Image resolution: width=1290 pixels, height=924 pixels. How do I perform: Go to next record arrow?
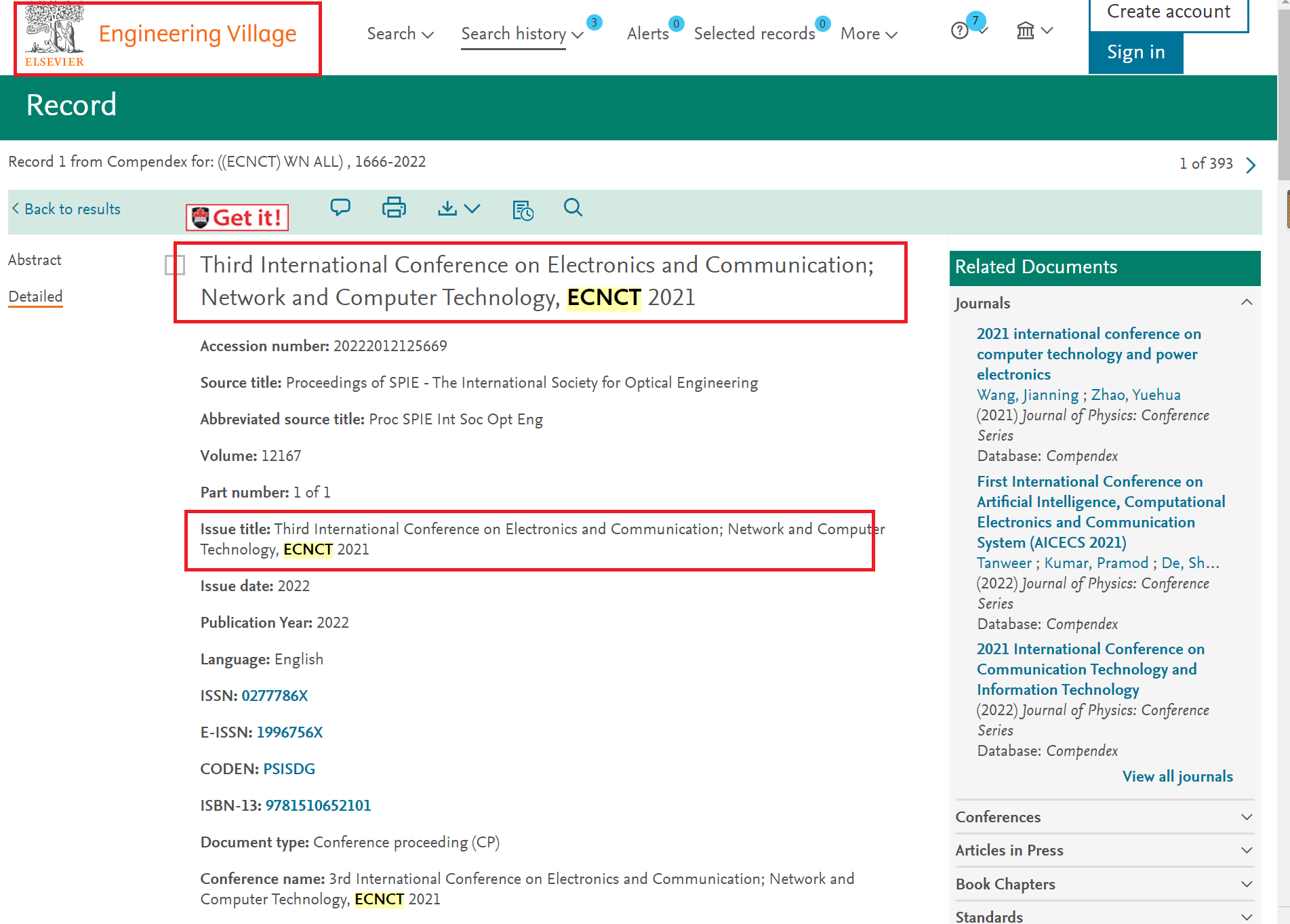click(1251, 165)
